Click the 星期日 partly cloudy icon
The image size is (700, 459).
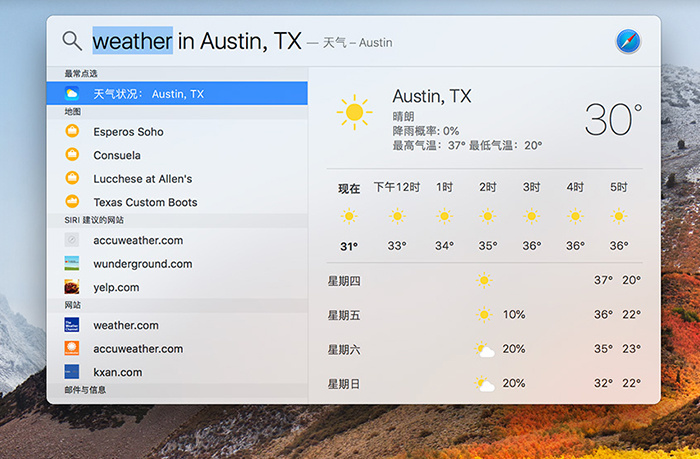[x=484, y=383]
